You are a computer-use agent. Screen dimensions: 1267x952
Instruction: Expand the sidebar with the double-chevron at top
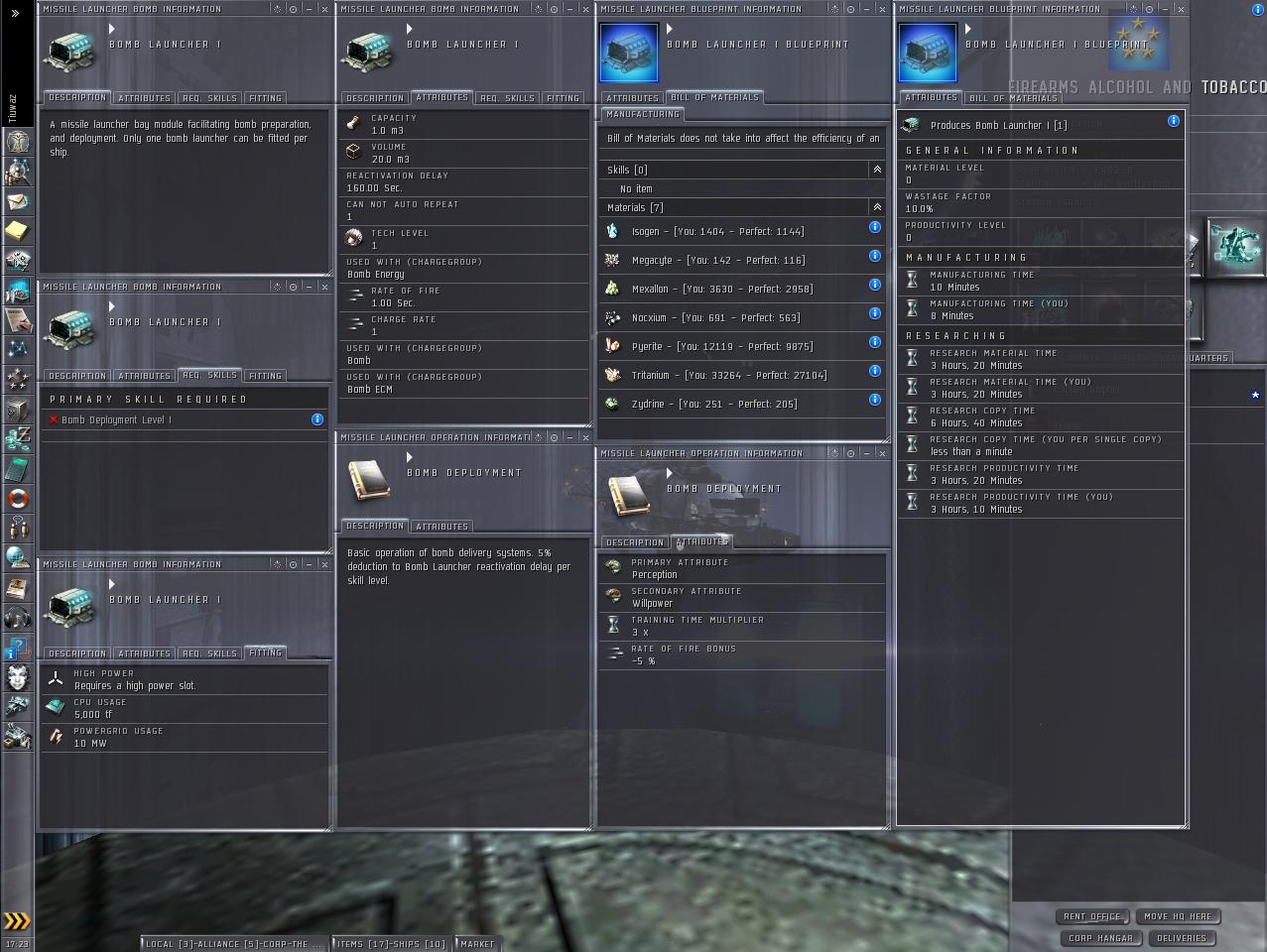tap(15, 13)
